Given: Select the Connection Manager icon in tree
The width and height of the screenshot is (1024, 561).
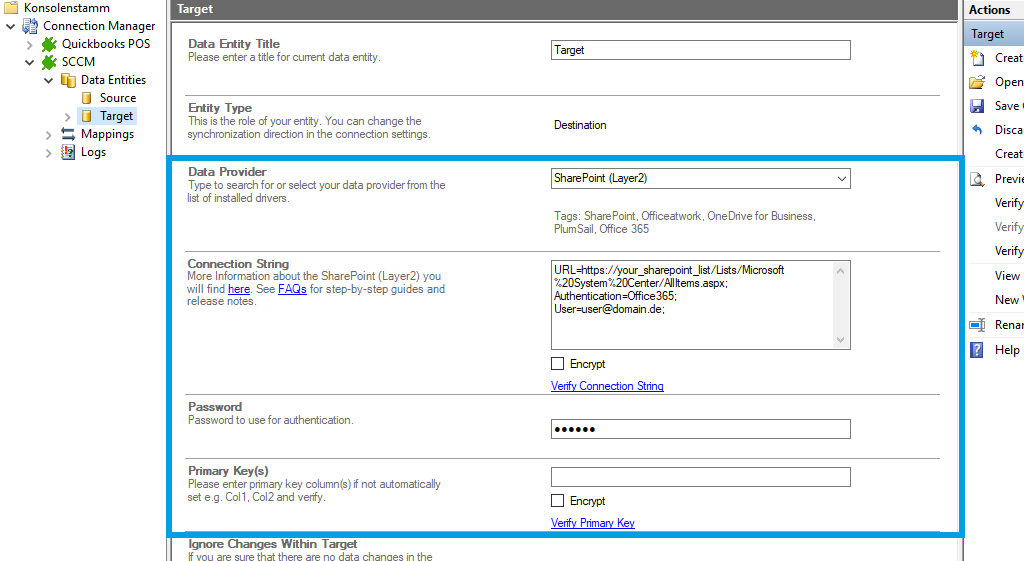Looking at the screenshot, I should pos(30,26).
